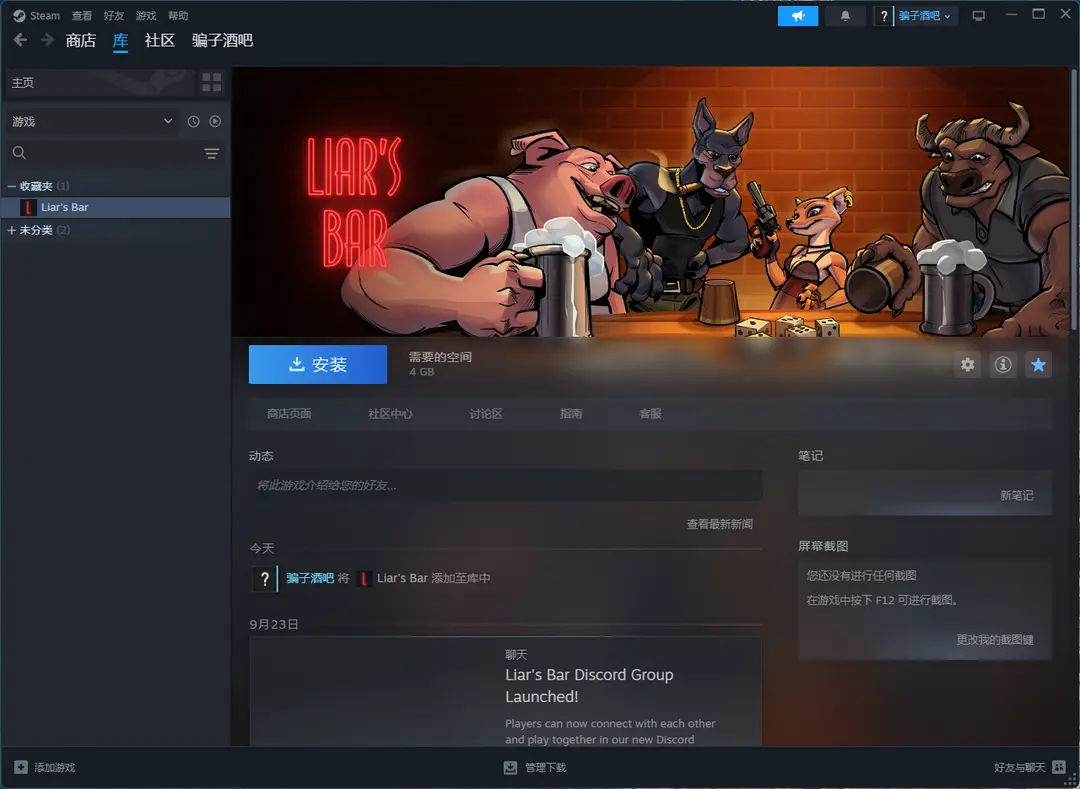This screenshot has height=789, width=1080.
Task: Click 更改我的截图键 link
Action: pos(995,640)
